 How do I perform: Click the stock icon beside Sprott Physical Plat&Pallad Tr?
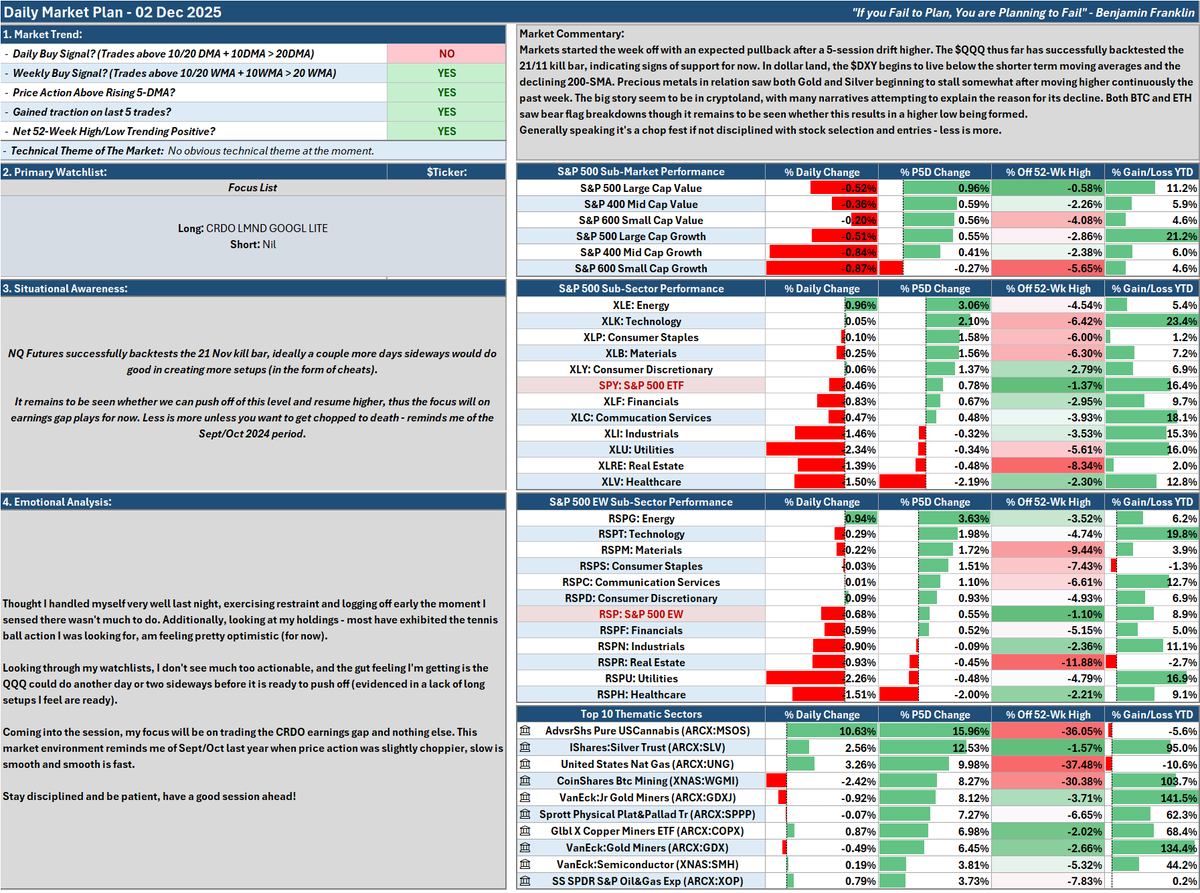pos(525,814)
